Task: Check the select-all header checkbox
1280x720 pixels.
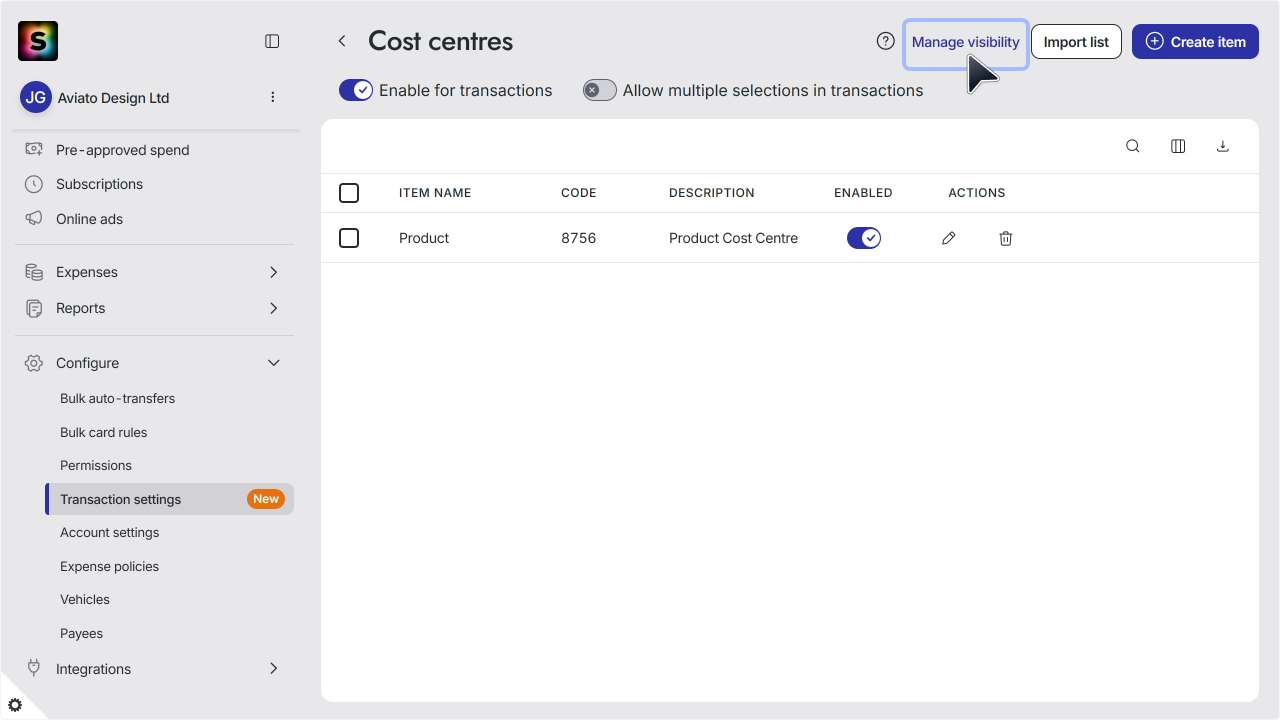Action: coord(349,193)
